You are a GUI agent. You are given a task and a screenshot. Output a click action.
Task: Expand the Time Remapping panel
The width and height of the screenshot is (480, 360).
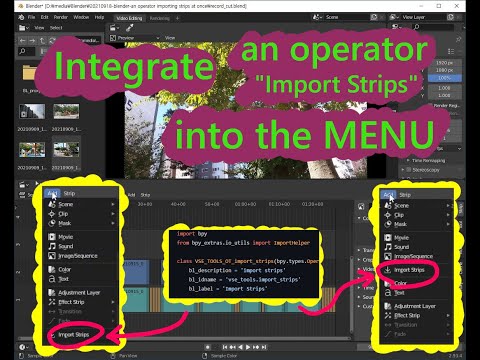tap(428, 161)
